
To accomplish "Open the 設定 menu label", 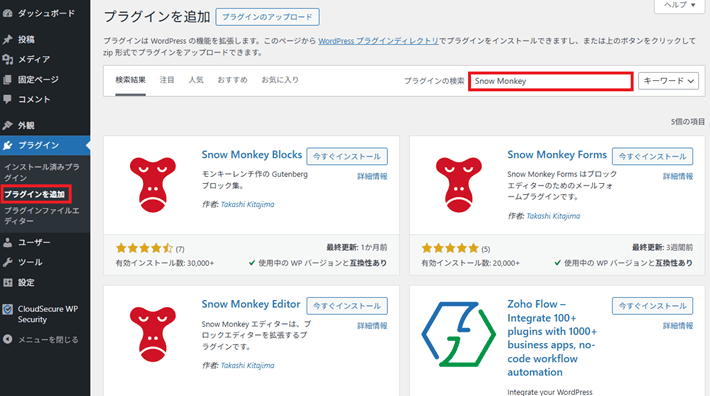I will (x=26, y=282).
